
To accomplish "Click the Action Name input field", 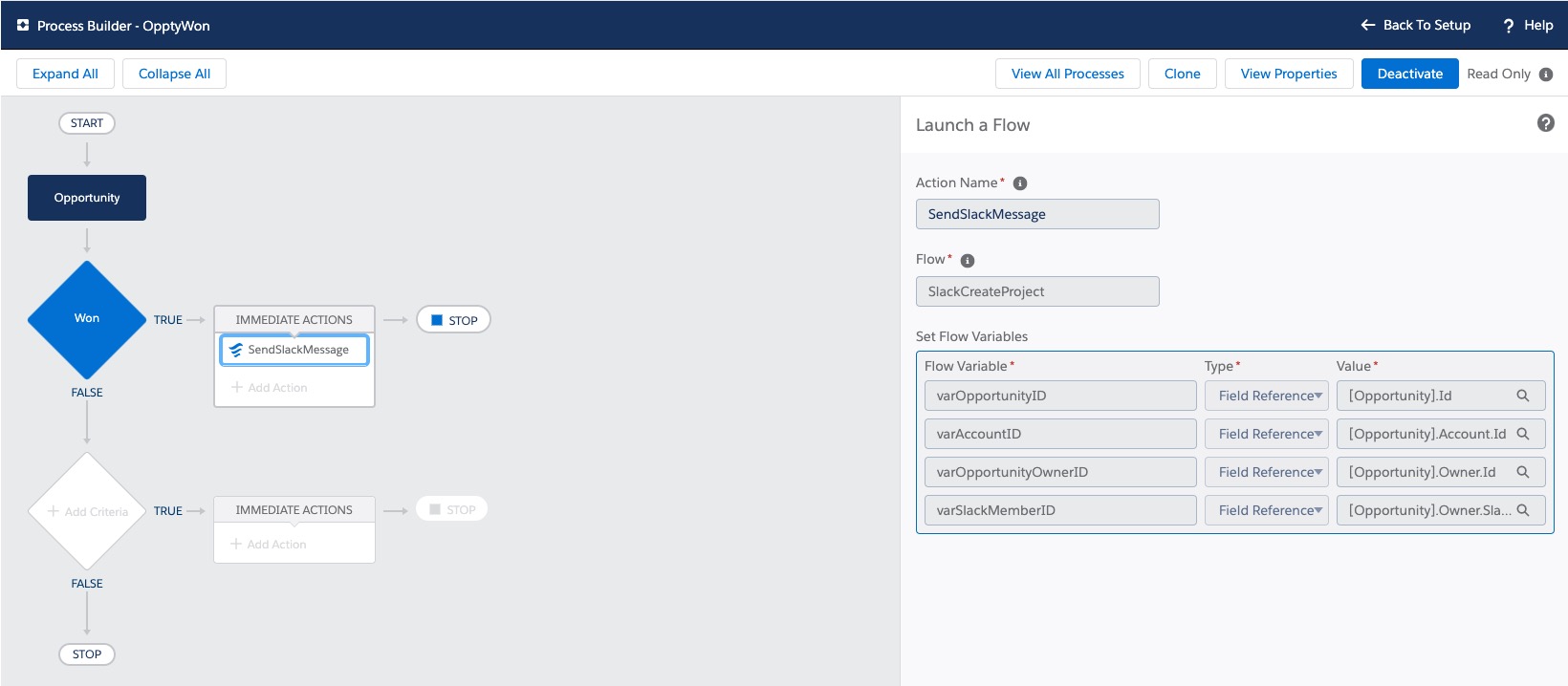I will pyautogui.click(x=1037, y=214).
